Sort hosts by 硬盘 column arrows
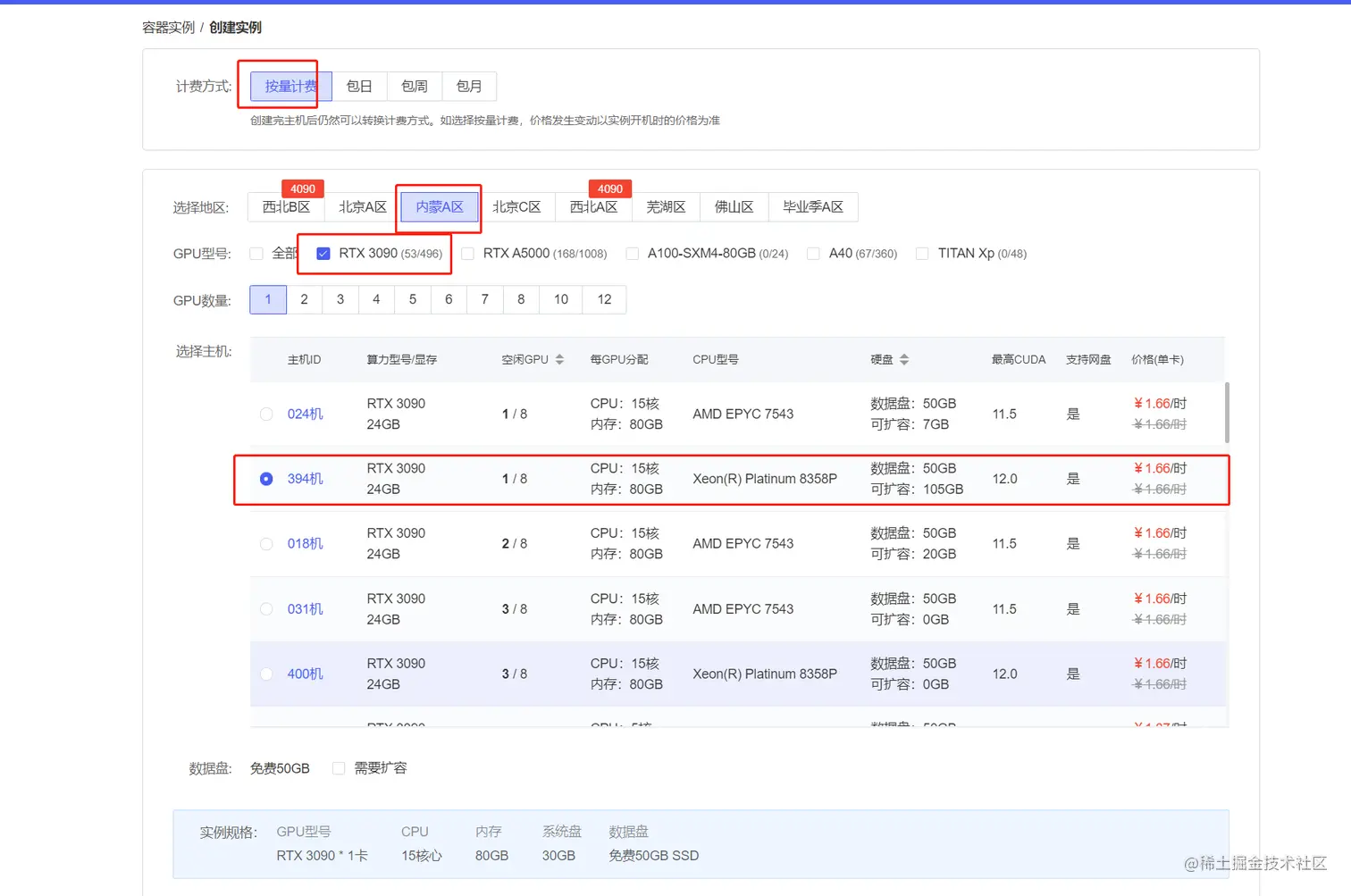The width and height of the screenshot is (1351, 896). click(904, 359)
